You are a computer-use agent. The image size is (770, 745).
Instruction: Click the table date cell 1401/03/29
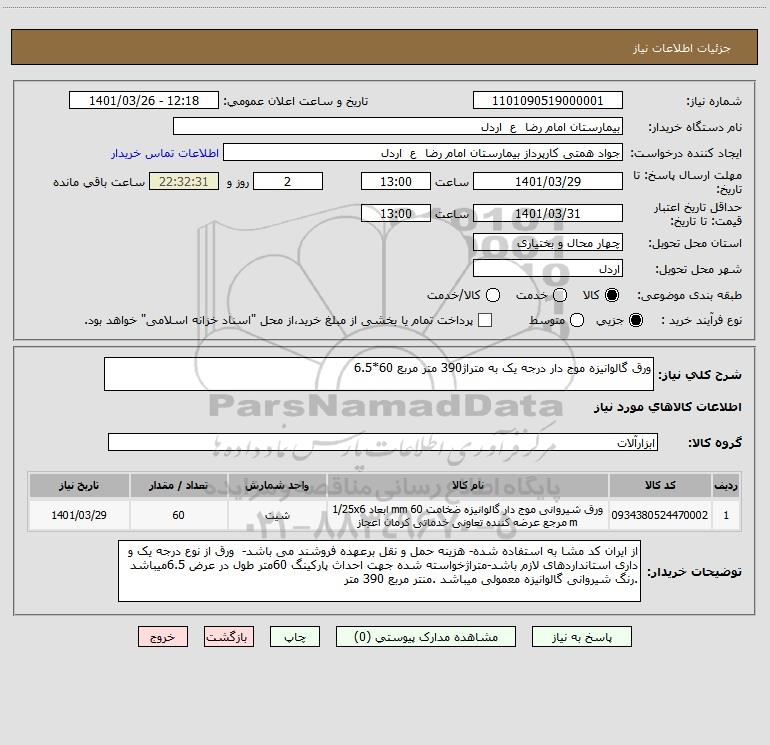coord(79,515)
